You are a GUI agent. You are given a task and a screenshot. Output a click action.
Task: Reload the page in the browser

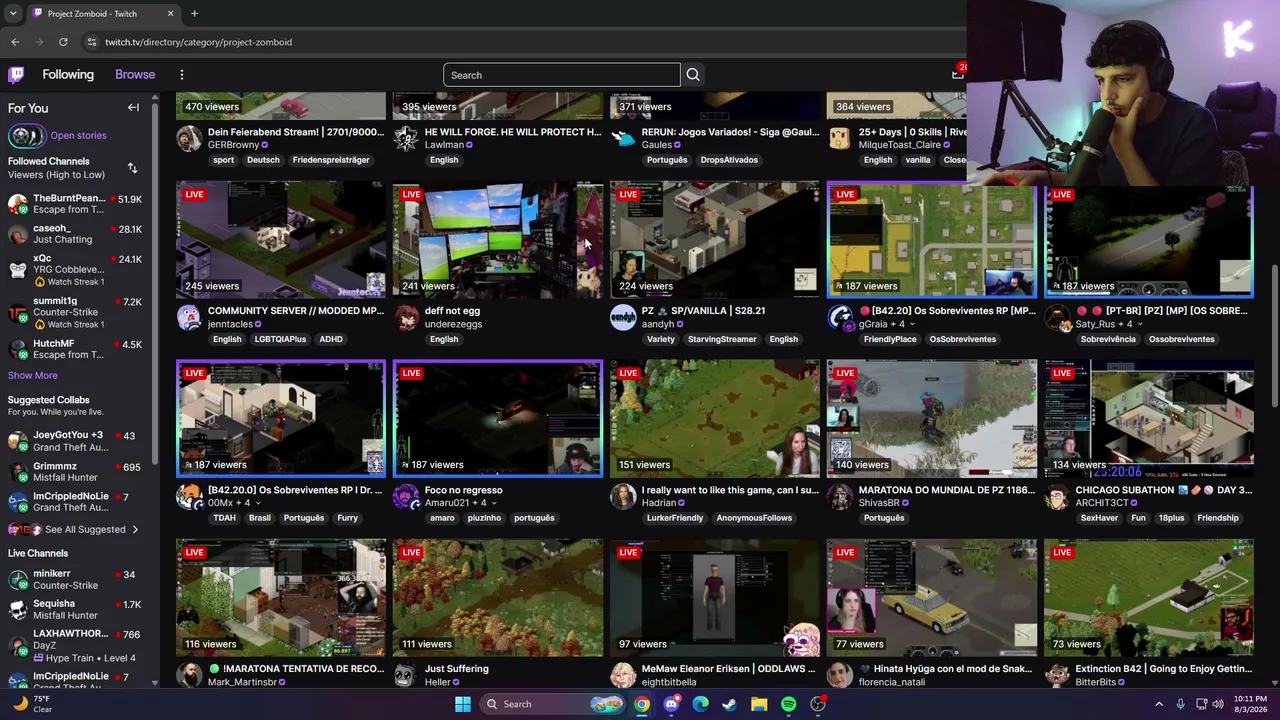click(63, 42)
